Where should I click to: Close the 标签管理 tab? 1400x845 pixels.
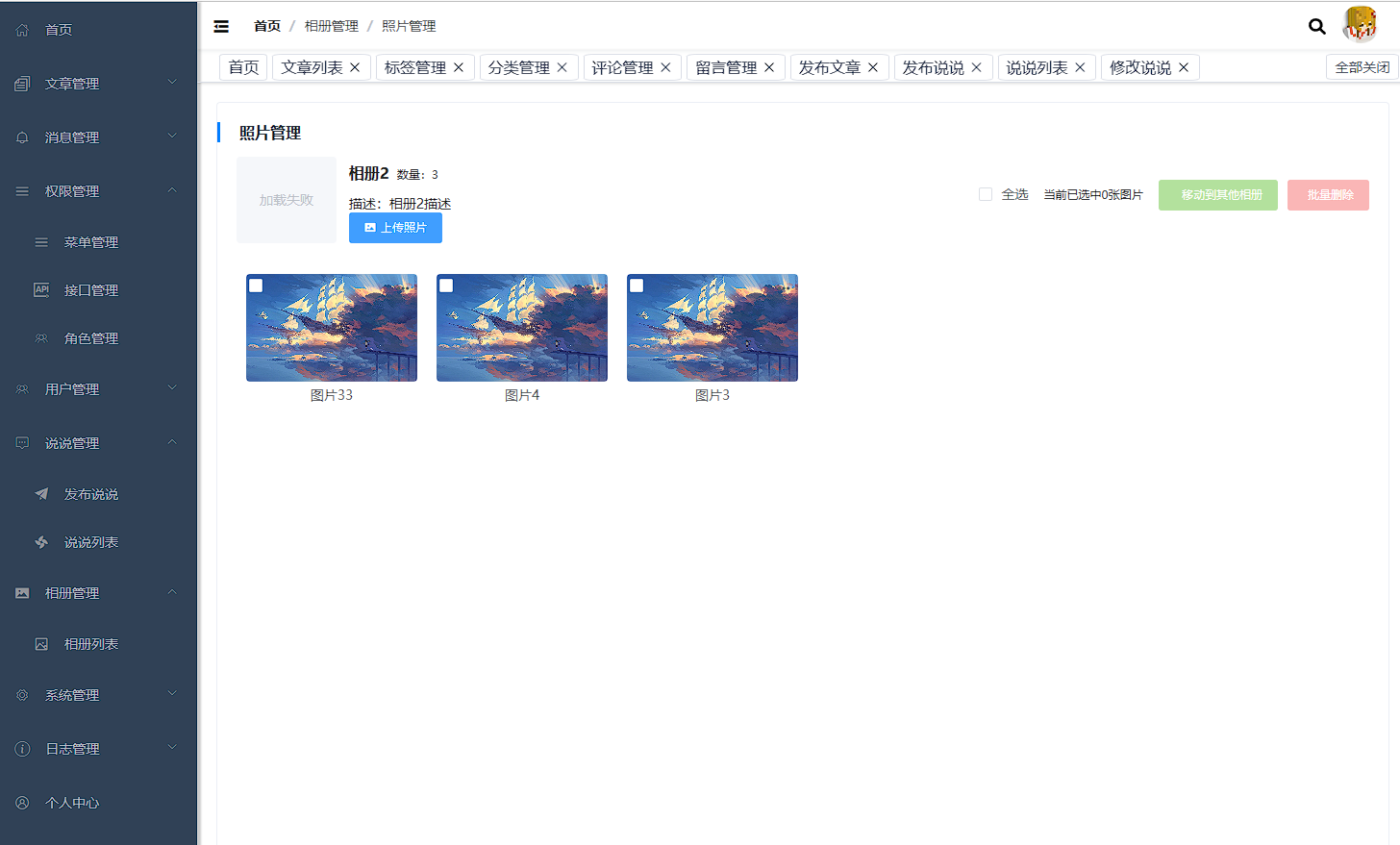(x=459, y=67)
